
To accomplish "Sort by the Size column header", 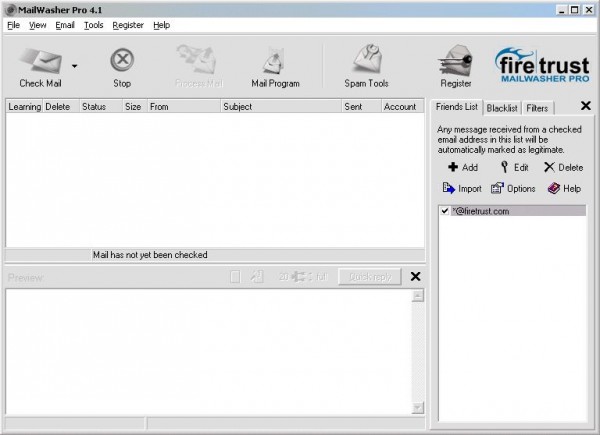I will [135, 107].
